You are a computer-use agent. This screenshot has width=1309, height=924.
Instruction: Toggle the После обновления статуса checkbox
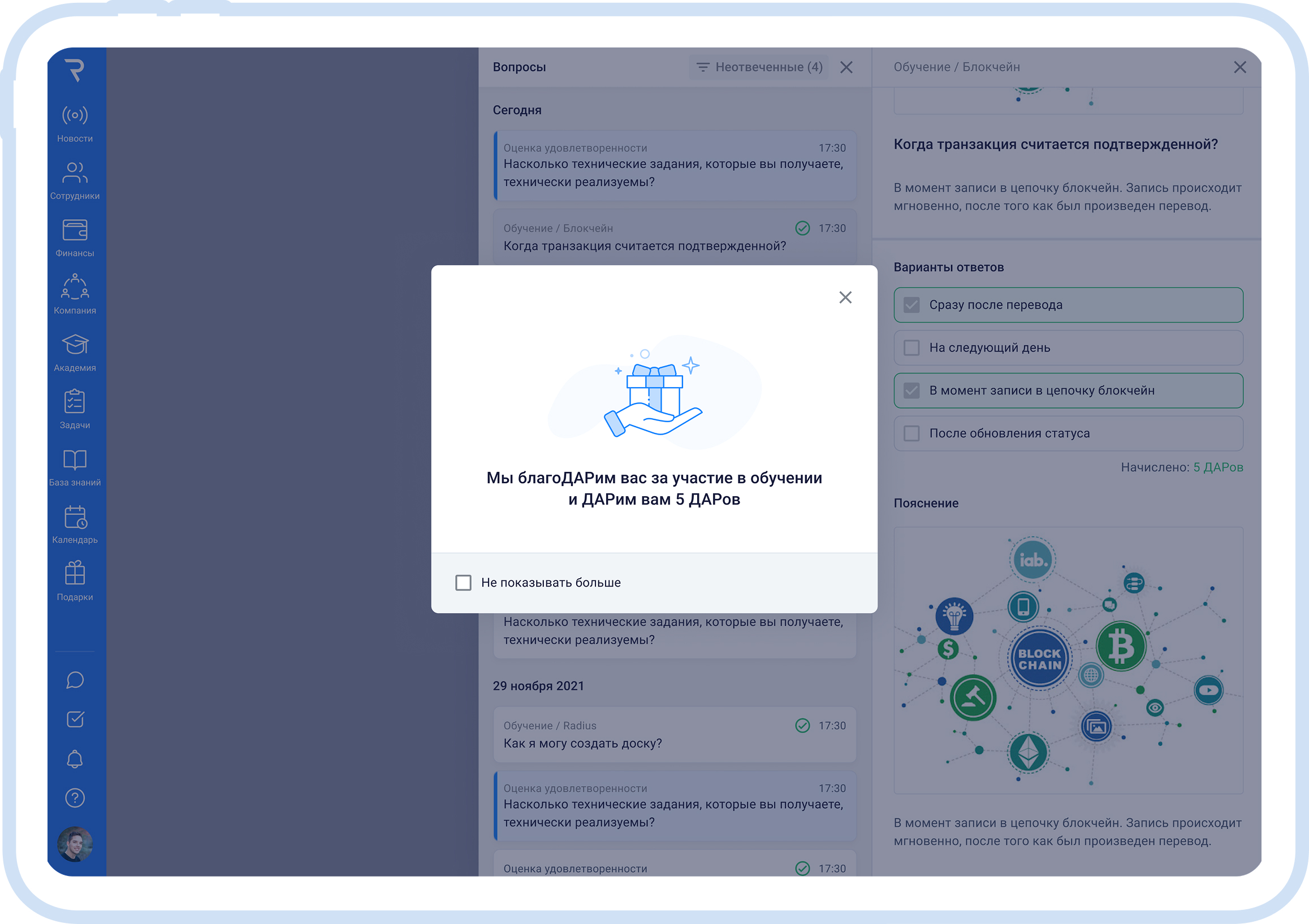tap(911, 433)
